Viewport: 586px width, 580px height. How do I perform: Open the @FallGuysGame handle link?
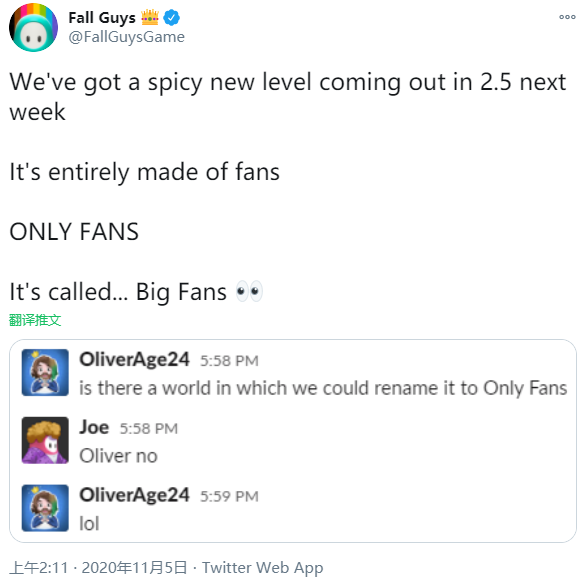point(126,37)
